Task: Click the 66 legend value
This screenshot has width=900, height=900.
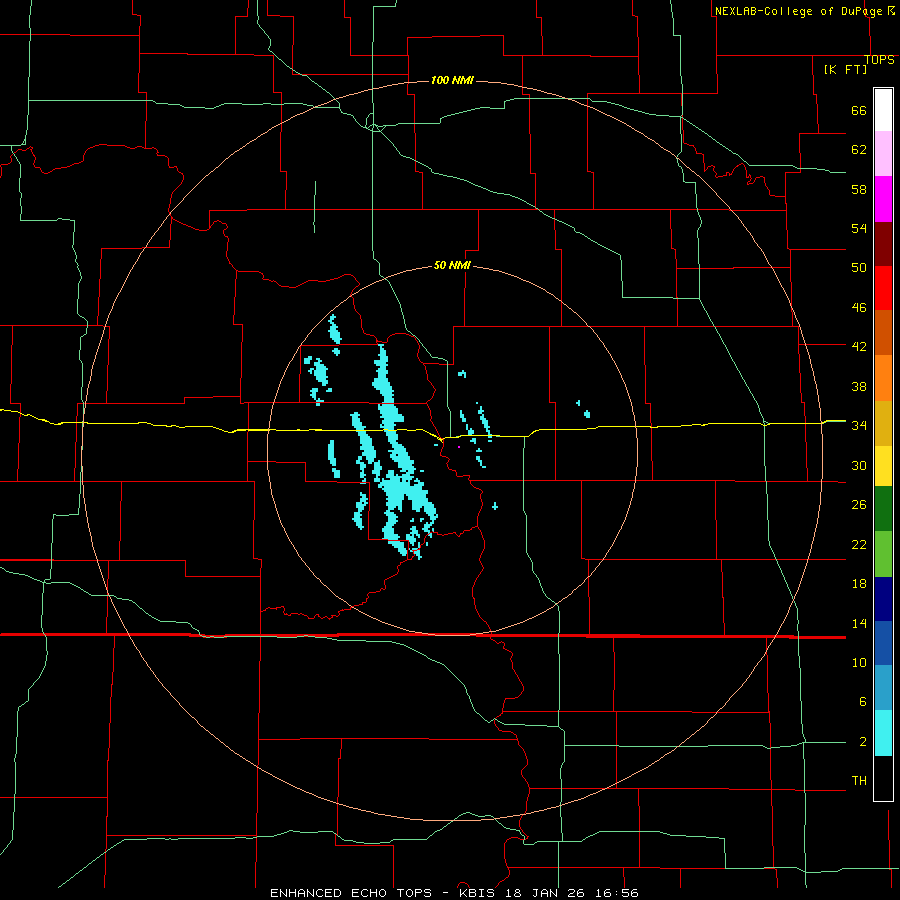Action: (859, 110)
